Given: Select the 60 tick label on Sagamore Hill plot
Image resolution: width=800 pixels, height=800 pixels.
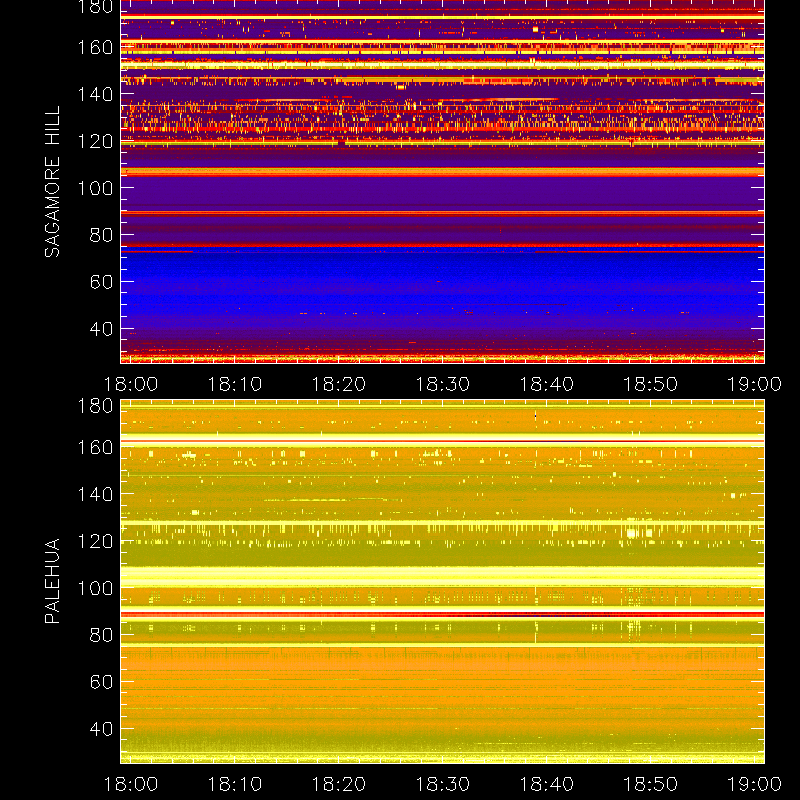Looking at the screenshot, I should click(x=101, y=282).
